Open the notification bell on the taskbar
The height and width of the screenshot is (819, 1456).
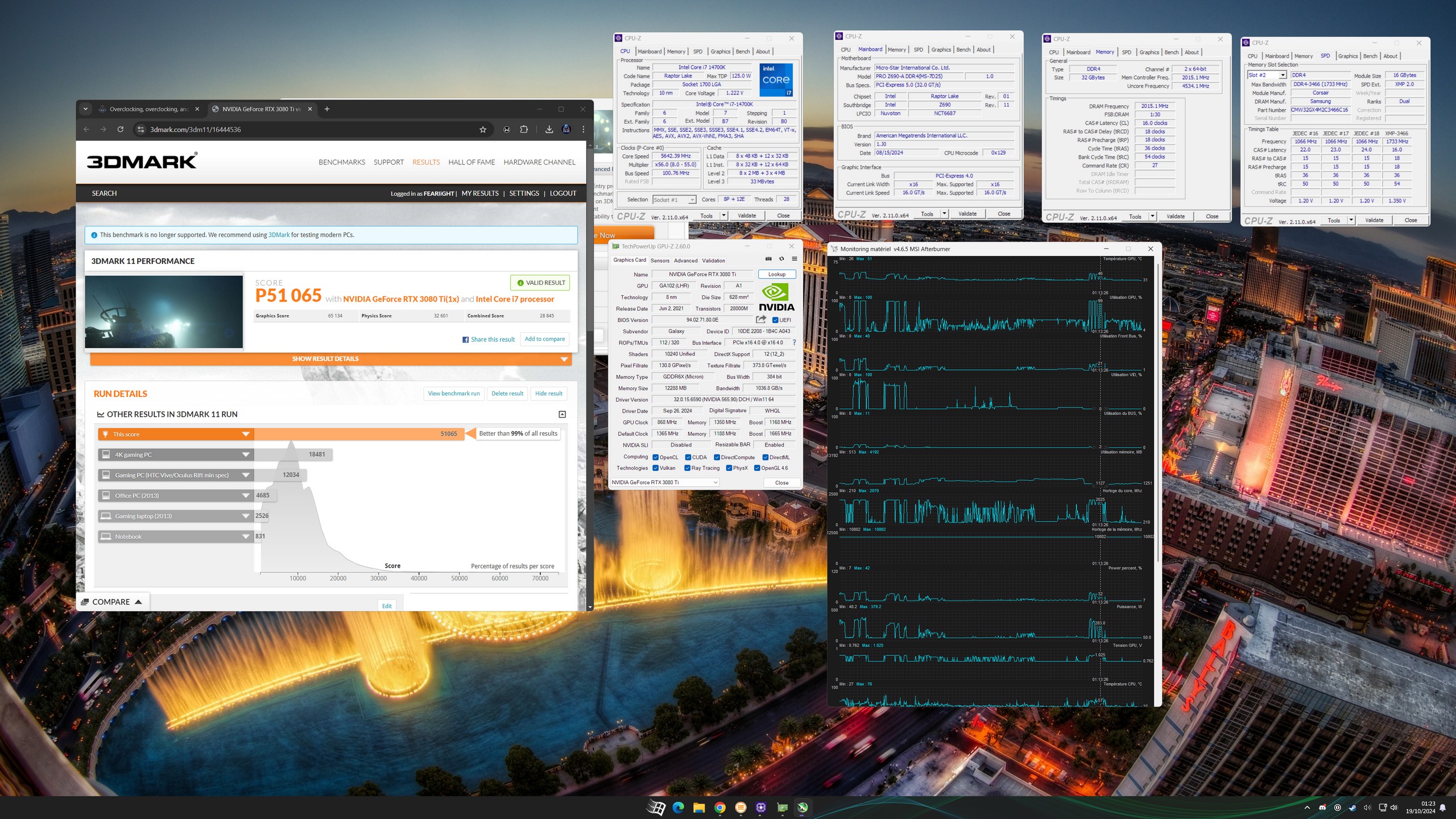click(x=1442, y=808)
